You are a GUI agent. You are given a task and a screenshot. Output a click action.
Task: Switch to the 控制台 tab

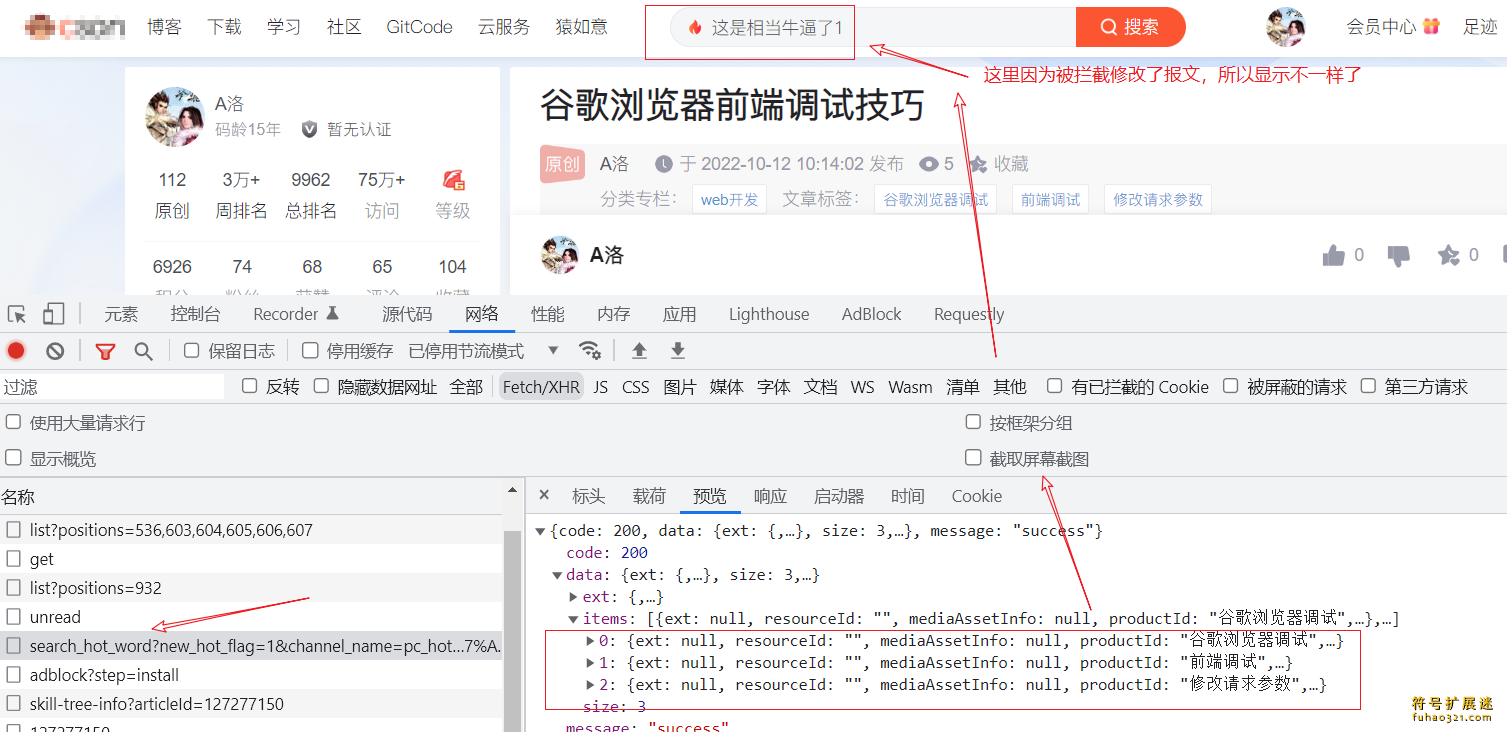point(195,314)
